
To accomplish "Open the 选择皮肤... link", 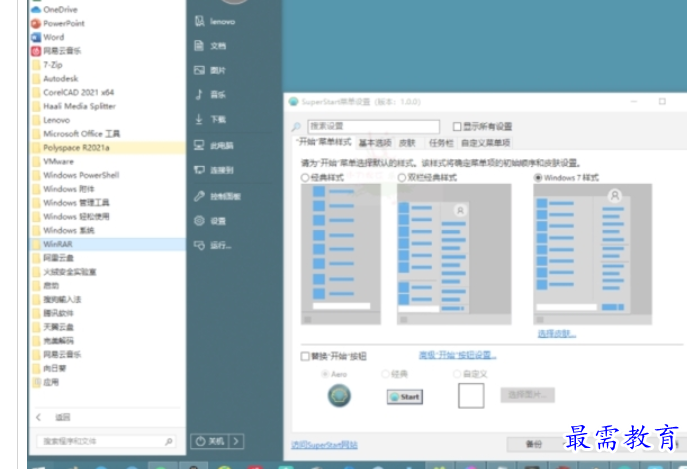I will [556, 334].
